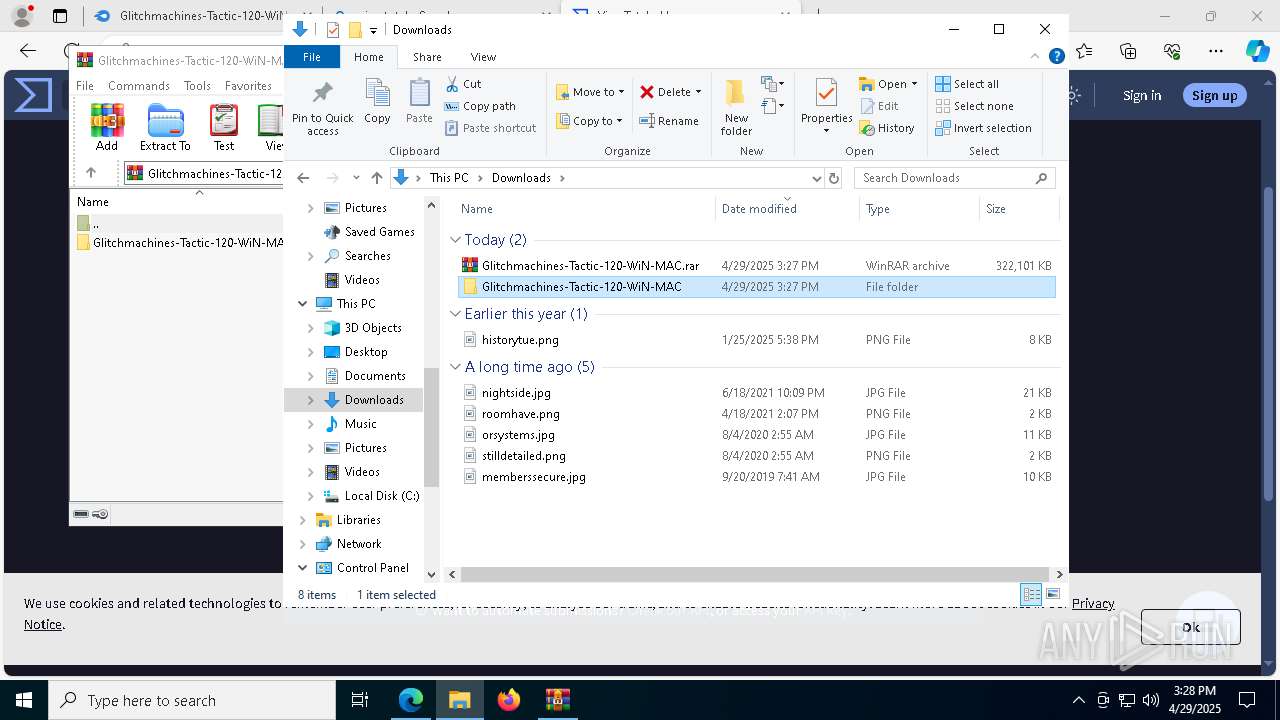Select Local Disk (C:) in tree

point(382,496)
